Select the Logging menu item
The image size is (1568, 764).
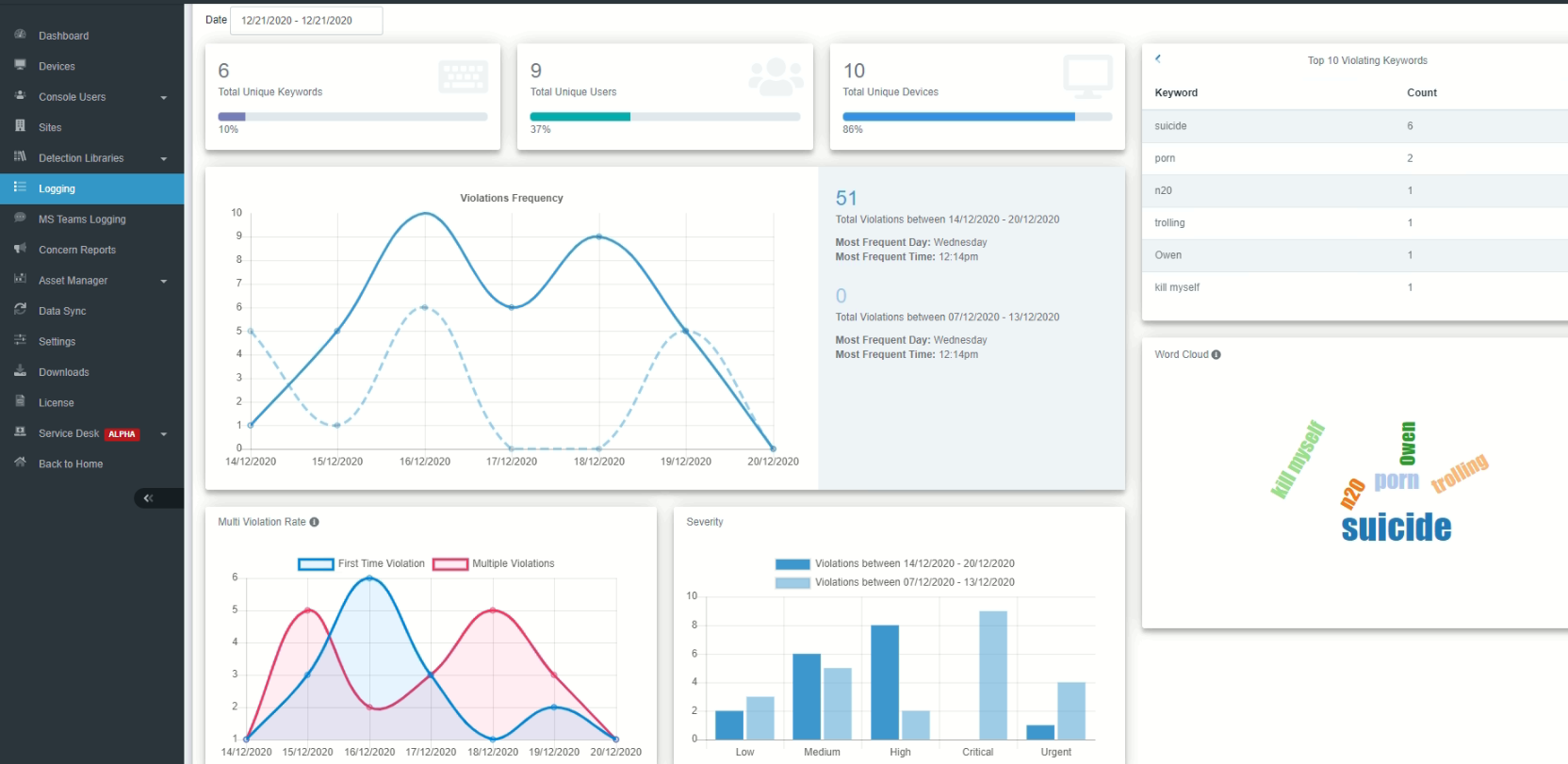[x=91, y=188]
